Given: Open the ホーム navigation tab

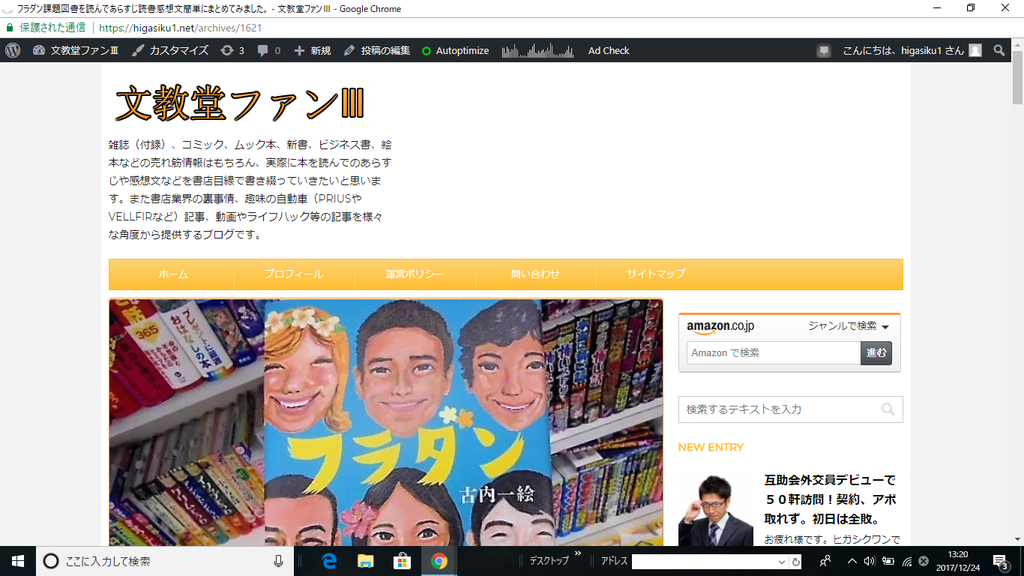Looking at the screenshot, I should point(172,274).
